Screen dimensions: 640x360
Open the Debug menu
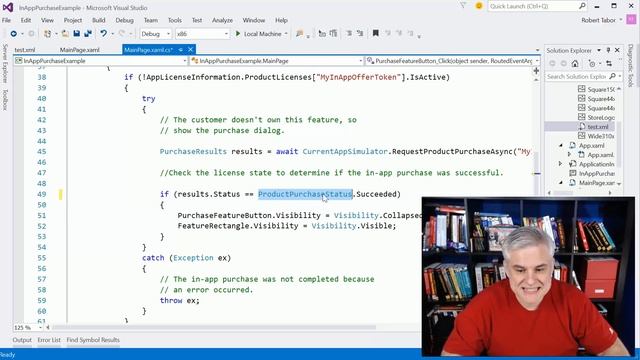pyautogui.click(x=124, y=20)
